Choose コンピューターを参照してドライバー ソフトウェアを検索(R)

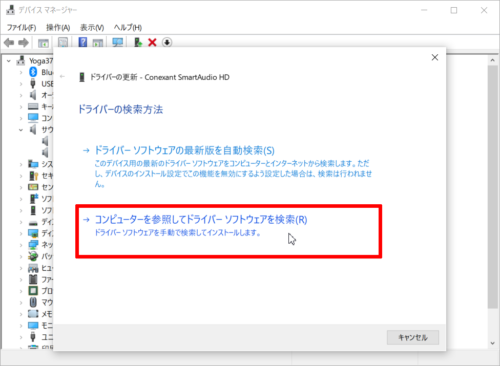pyautogui.click(x=201, y=220)
